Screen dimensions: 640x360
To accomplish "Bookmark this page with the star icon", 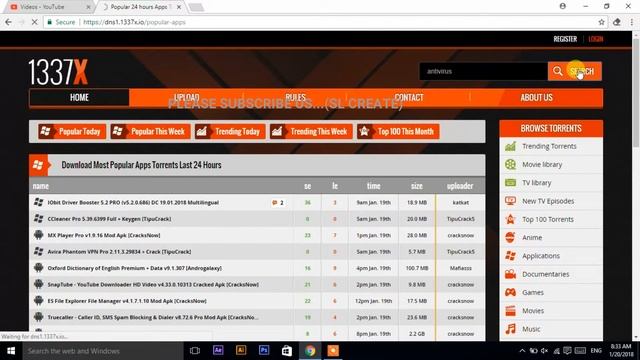I will [x=601, y=22].
